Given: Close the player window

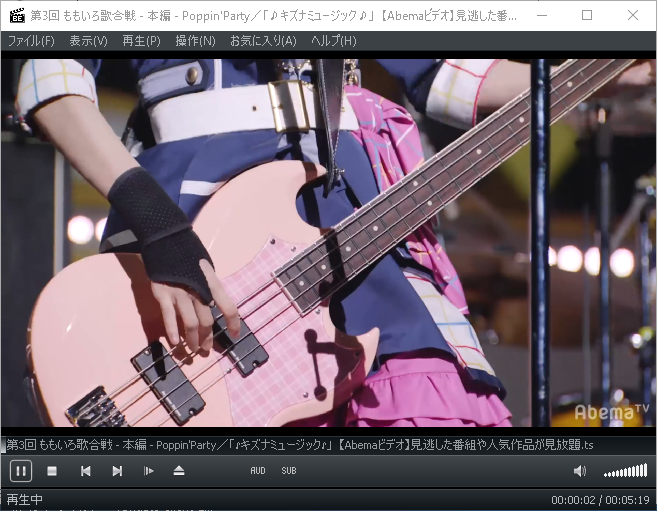Looking at the screenshot, I should (633, 15).
